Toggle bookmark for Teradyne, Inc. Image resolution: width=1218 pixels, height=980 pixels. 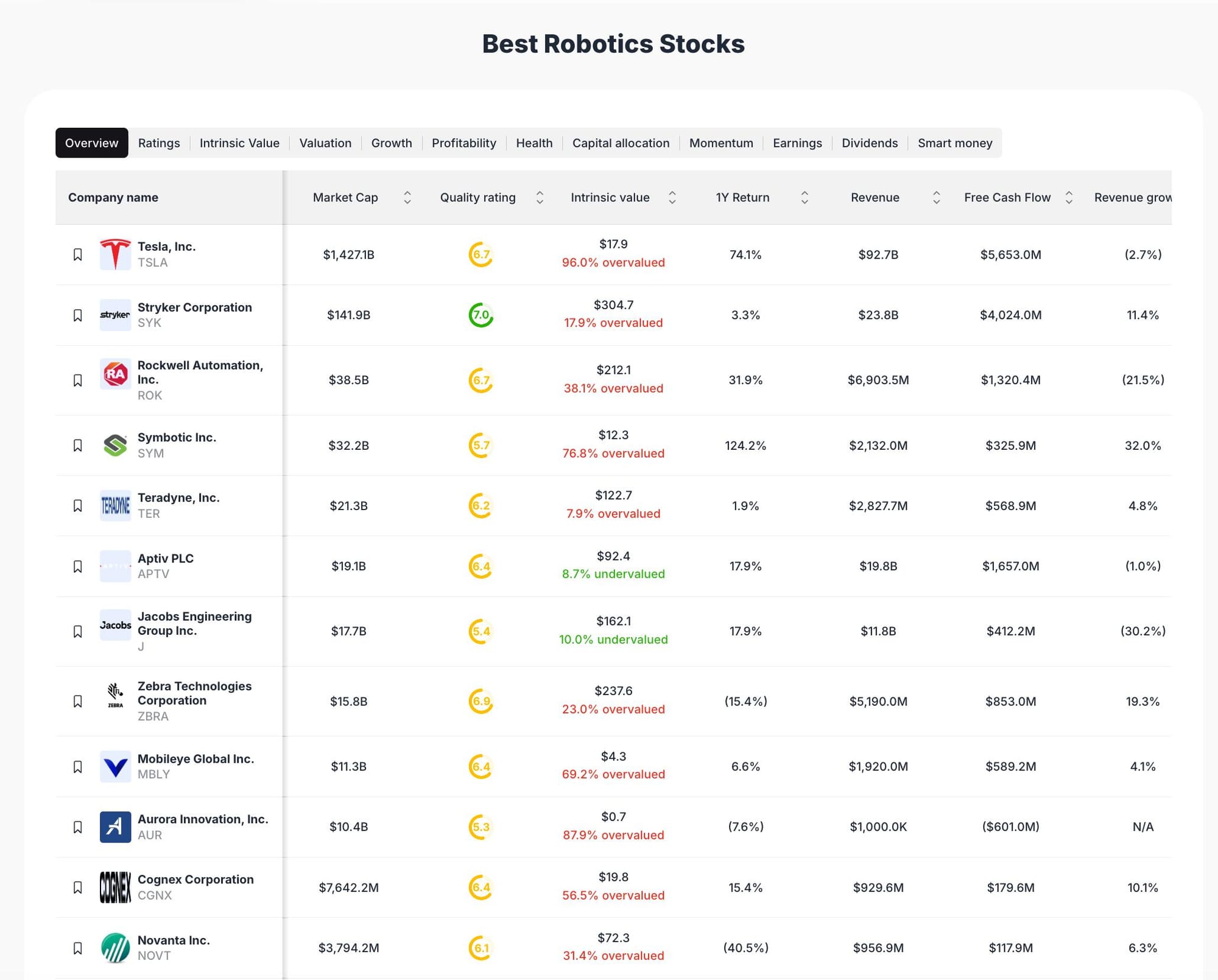[77, 505]
